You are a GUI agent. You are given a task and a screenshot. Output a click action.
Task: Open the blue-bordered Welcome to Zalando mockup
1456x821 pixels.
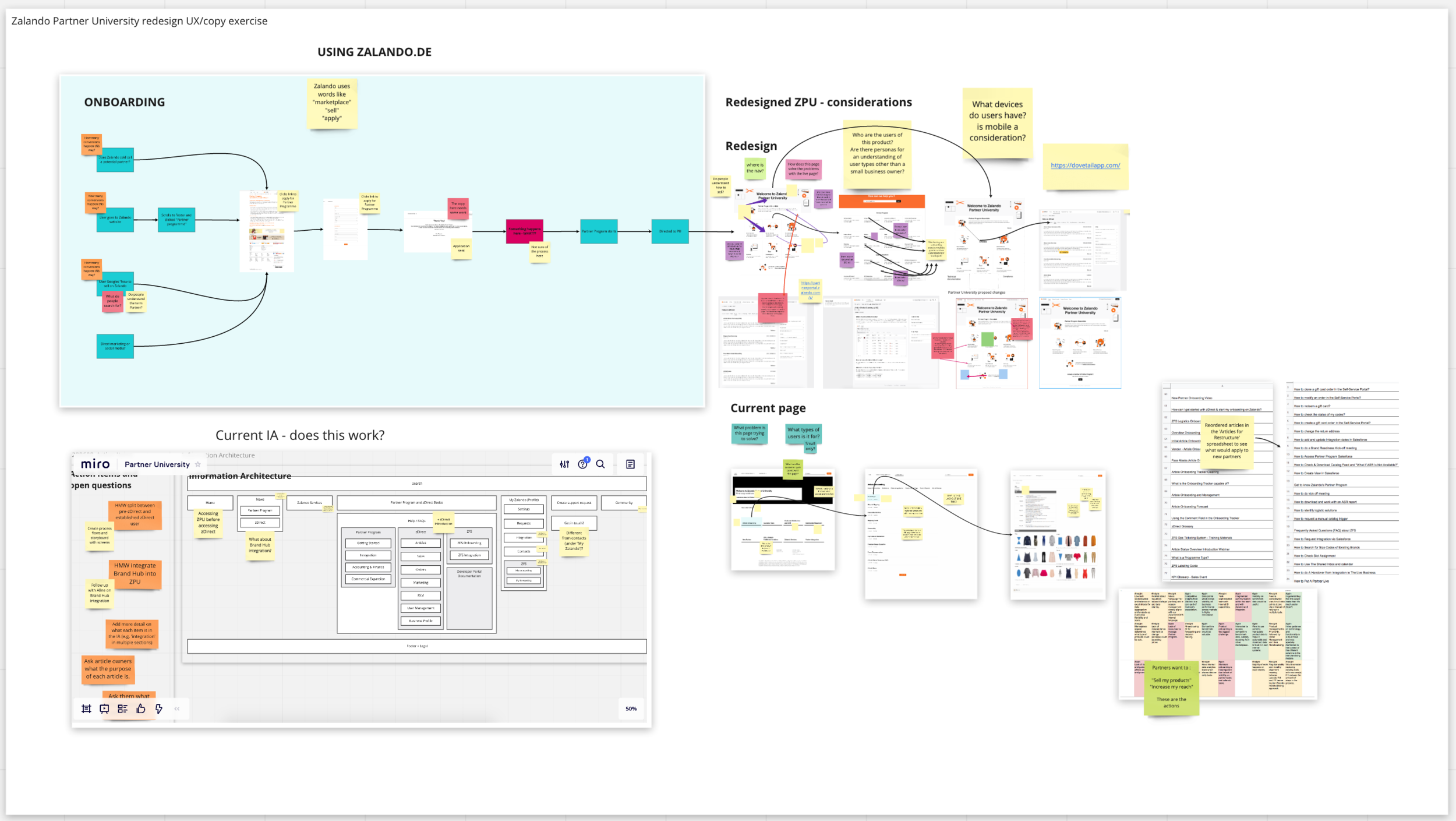(x=1080, y=343)
